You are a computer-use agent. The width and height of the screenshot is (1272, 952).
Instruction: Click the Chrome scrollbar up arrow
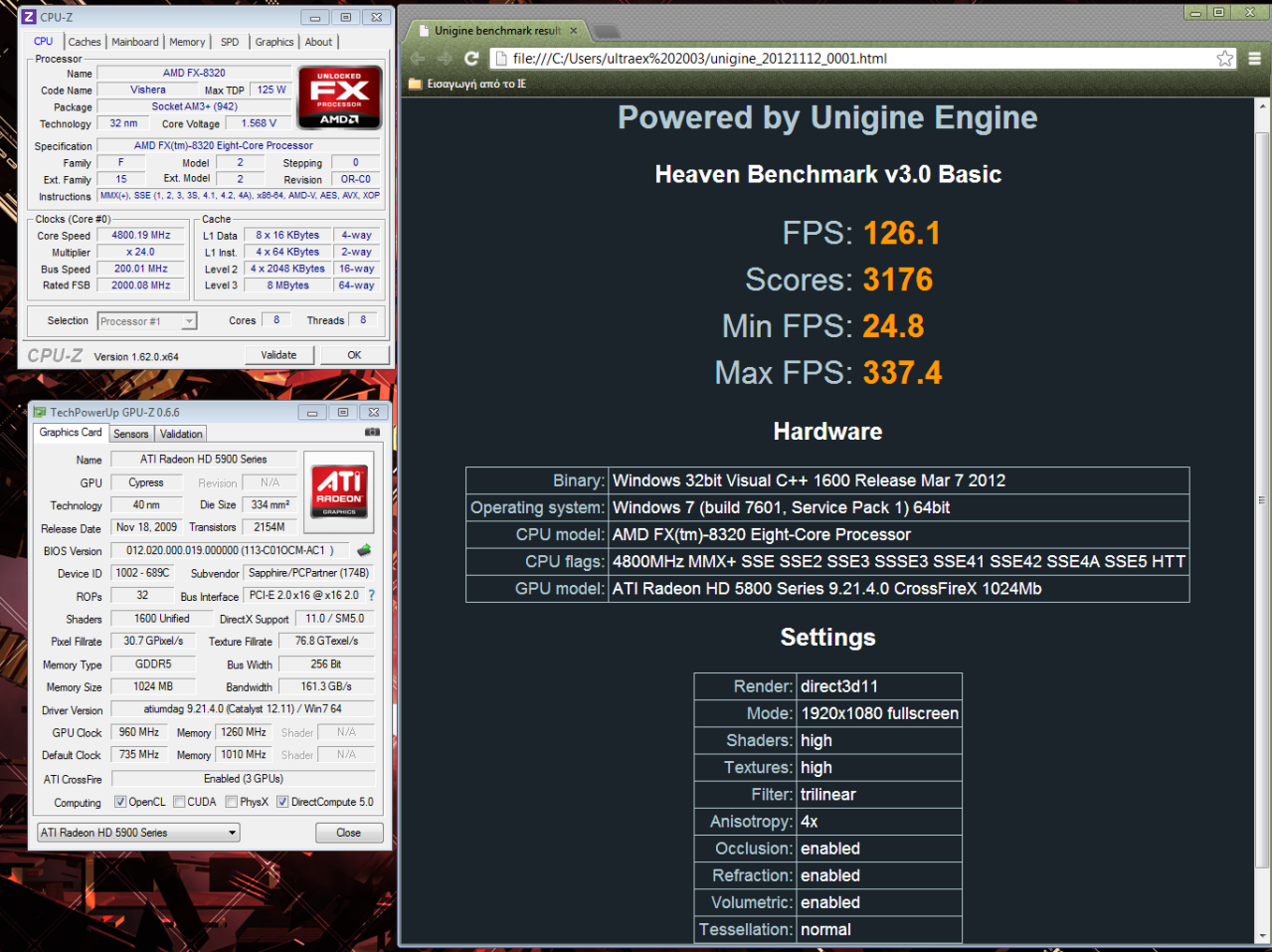[x=1263, y=105]
